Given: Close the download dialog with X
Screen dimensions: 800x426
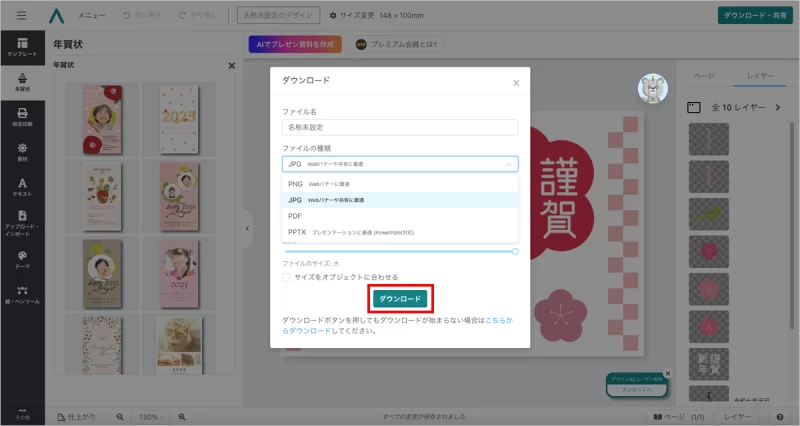Looking at the screenshot, I should pos(516,83).
